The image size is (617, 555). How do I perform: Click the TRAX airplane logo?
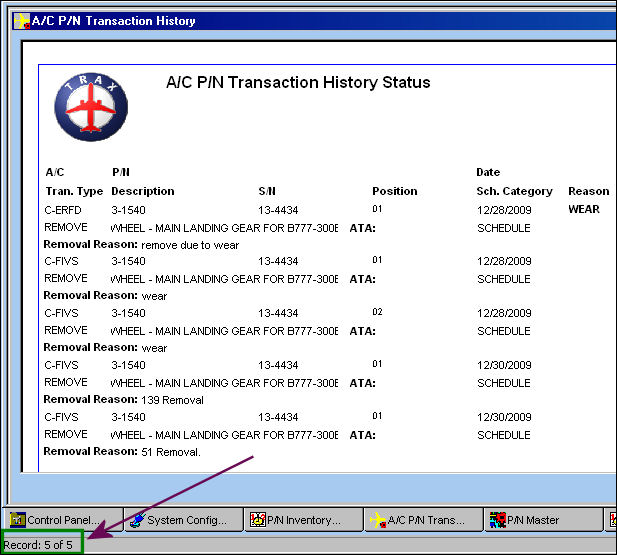[91, 107]
